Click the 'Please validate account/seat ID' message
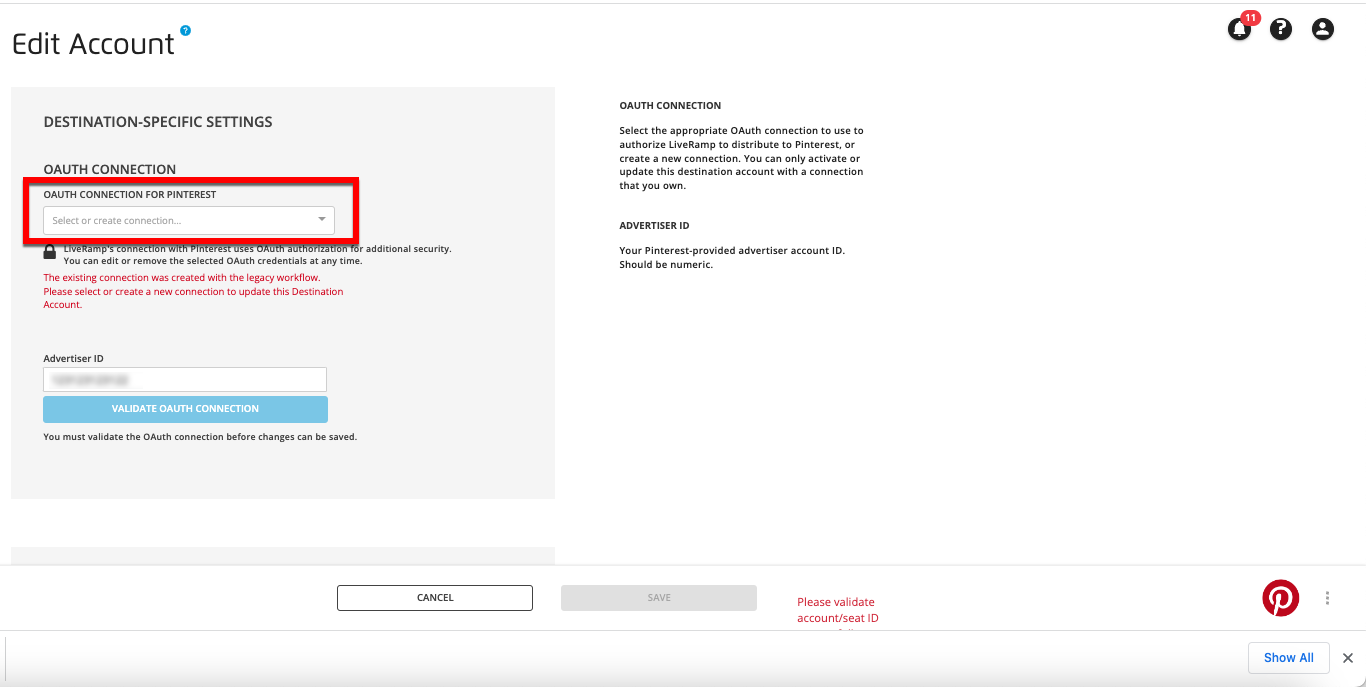 pyautogui.click(x=838, y=610)
